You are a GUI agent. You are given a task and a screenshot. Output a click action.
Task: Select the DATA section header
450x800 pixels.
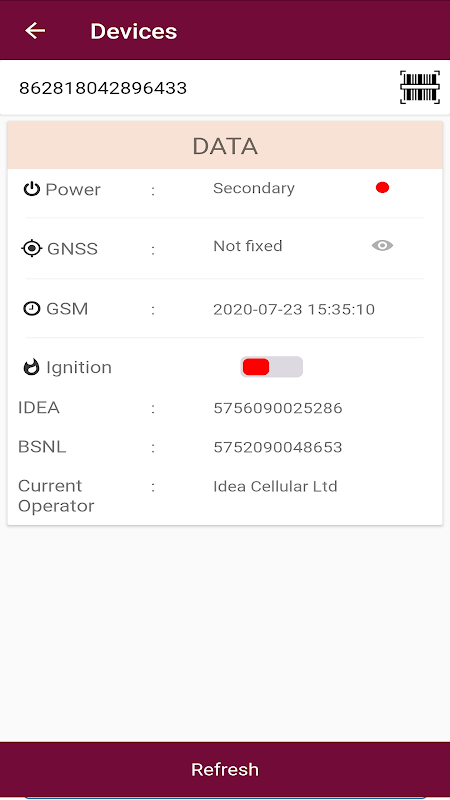[225, 146]
